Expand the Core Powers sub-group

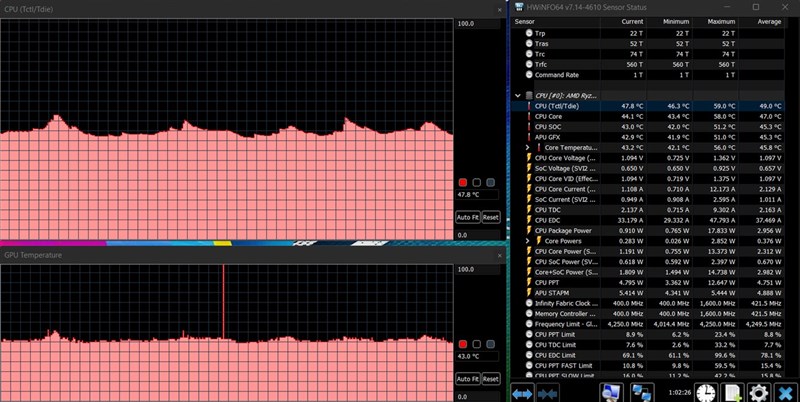(x=528, y=241)
